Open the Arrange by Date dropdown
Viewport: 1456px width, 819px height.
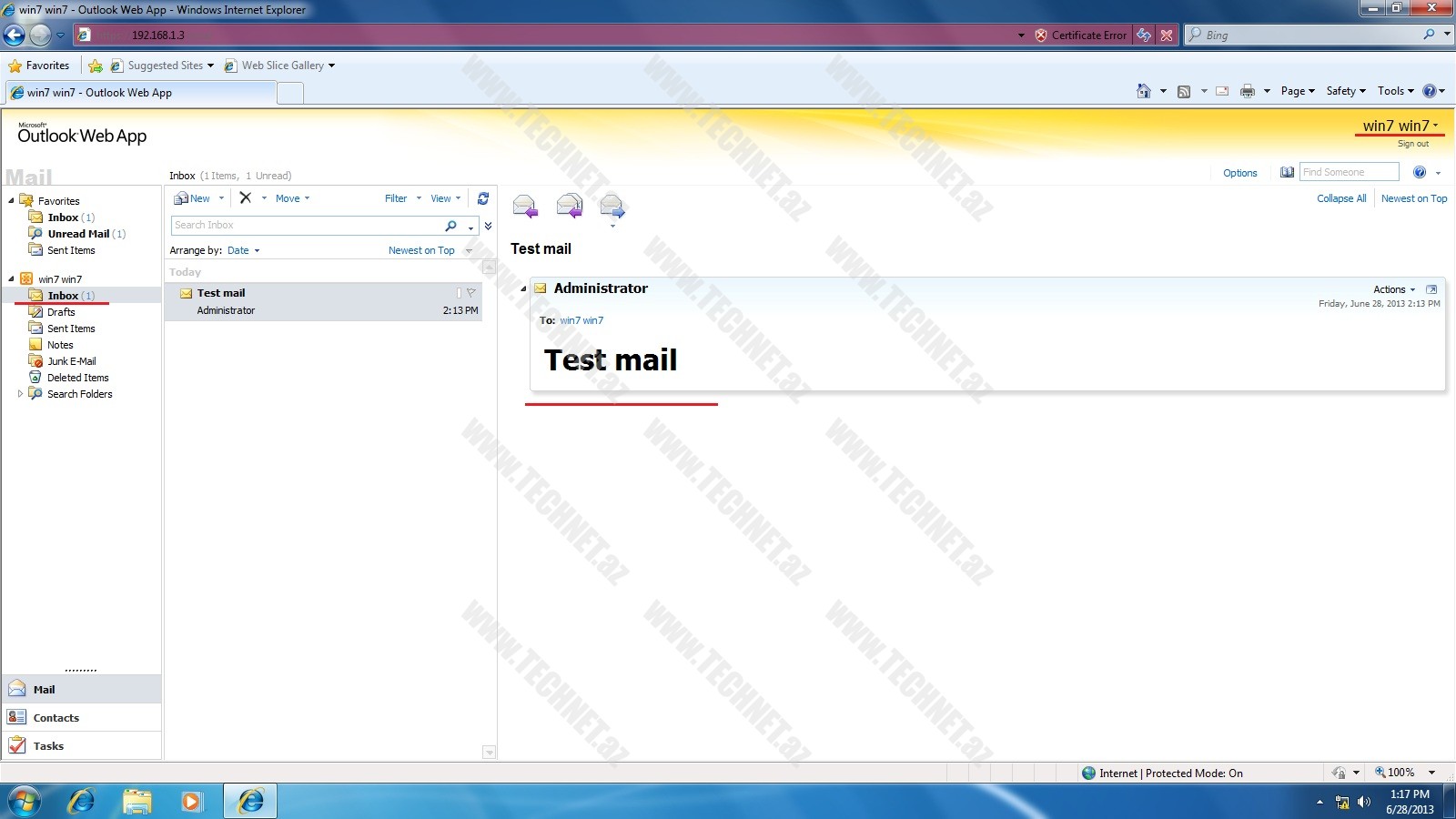coord(243,250)
